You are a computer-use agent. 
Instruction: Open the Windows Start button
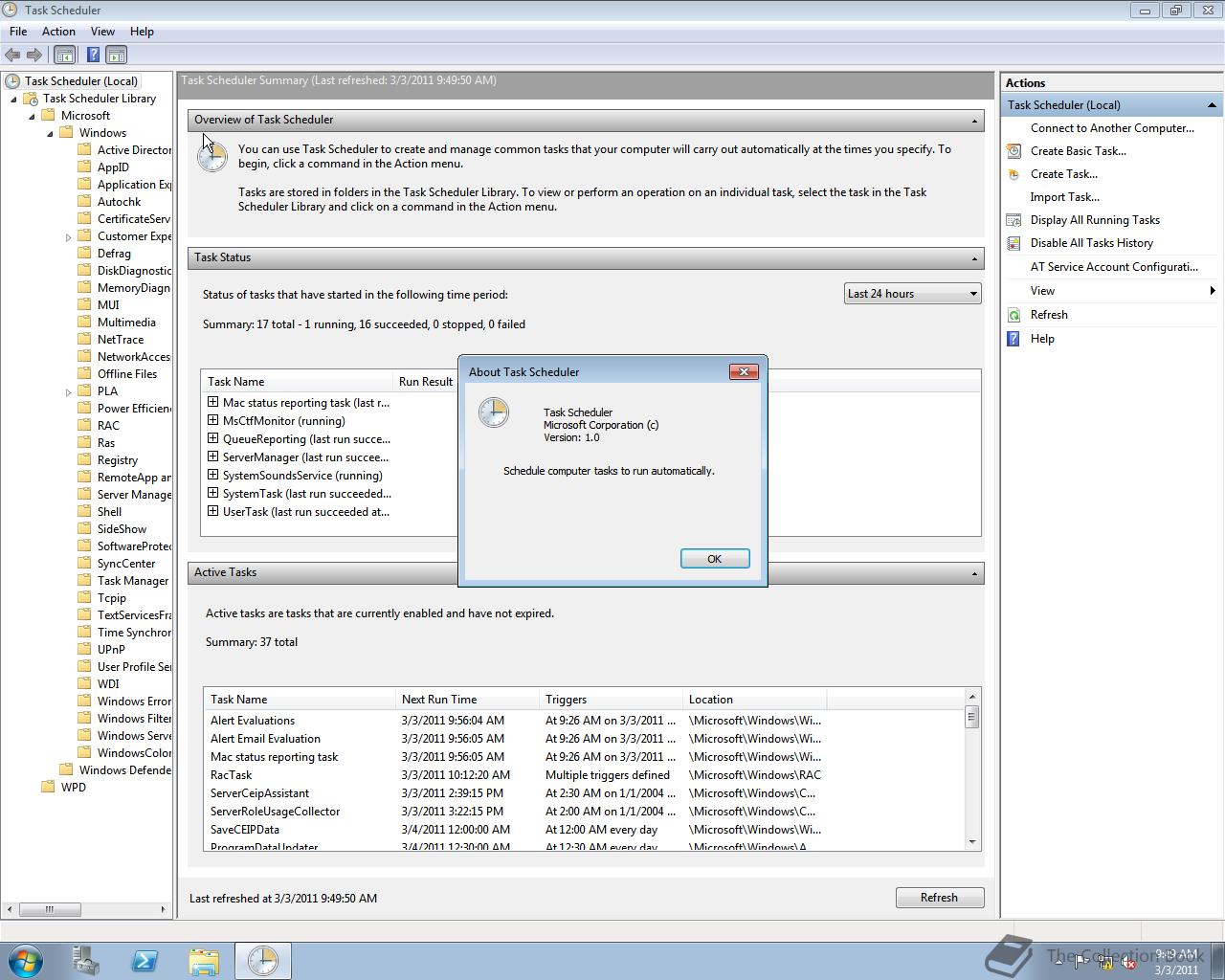pyautogui.click(x=26, y=961)
